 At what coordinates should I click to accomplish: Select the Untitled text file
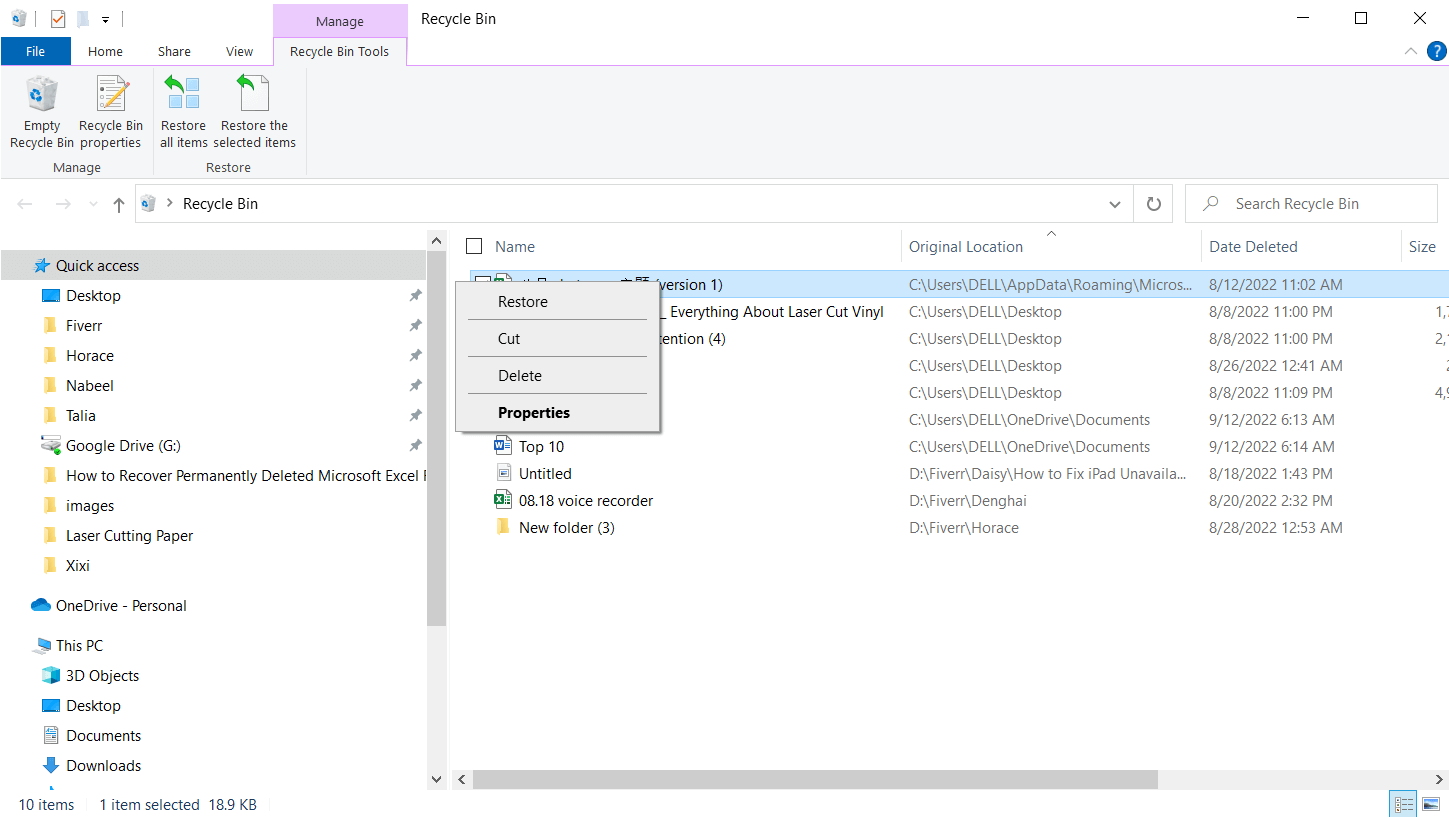545,474
